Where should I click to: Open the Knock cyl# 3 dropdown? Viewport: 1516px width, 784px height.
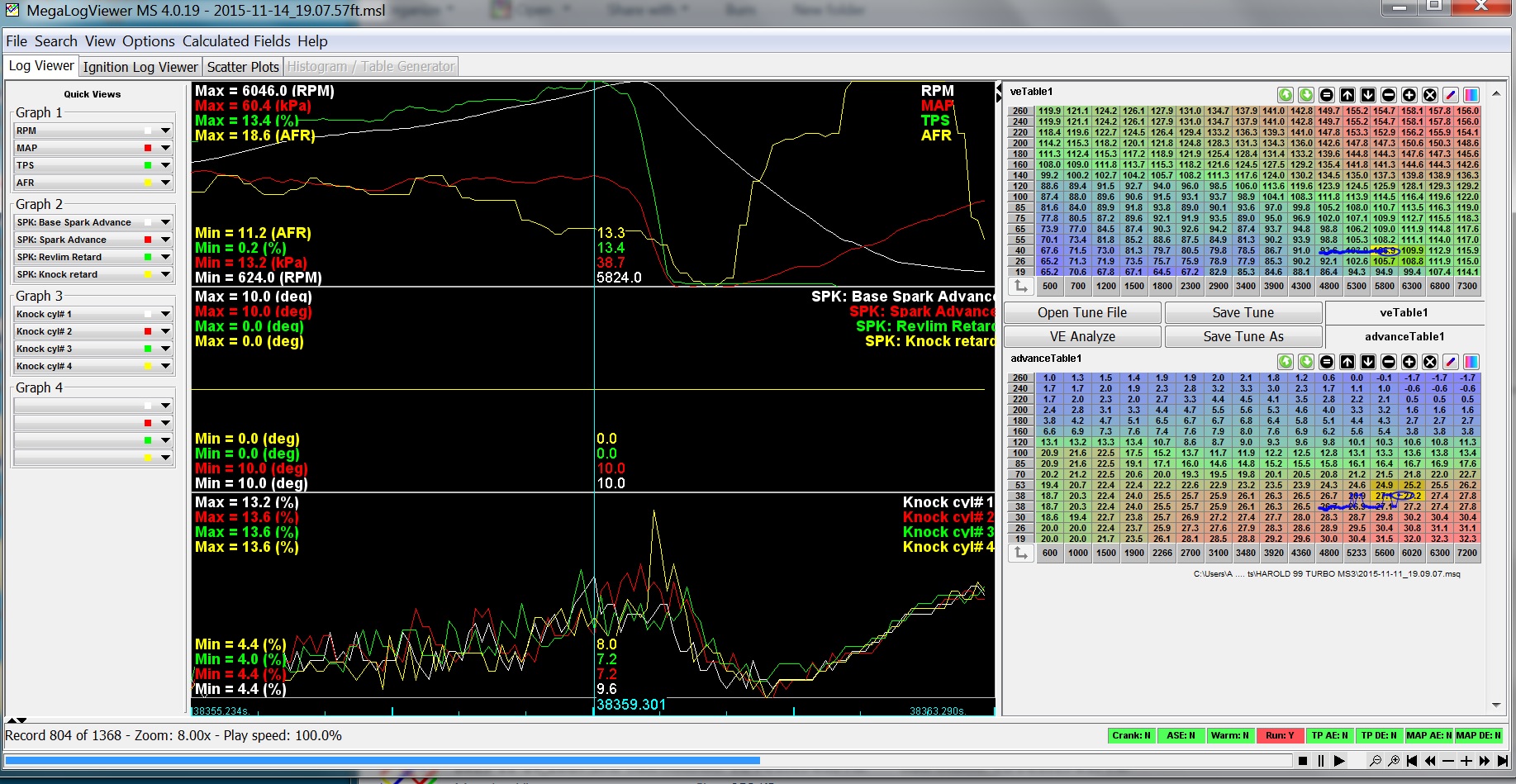click(165, 349)
